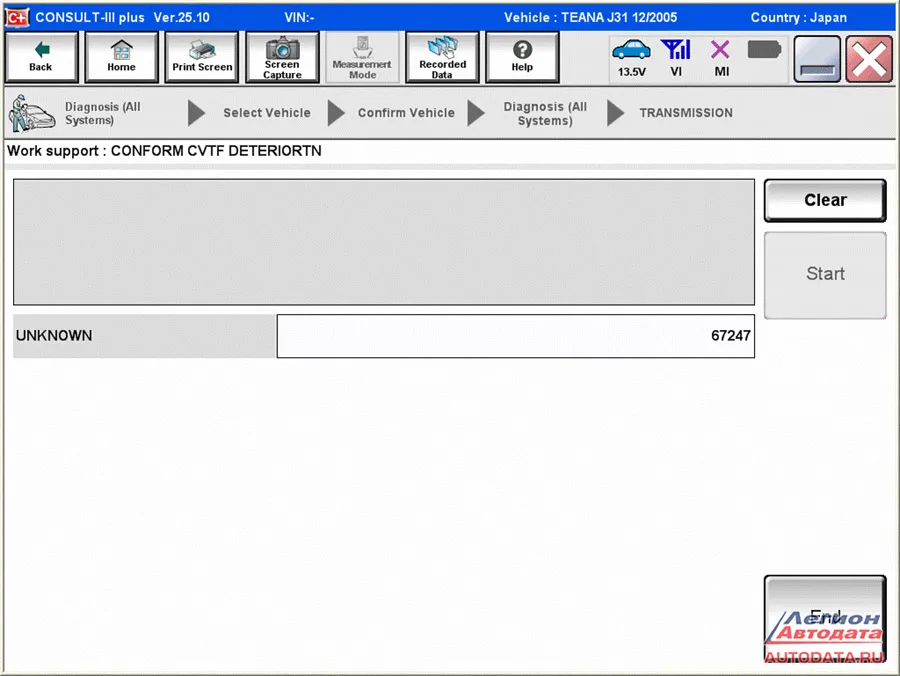
Task: Close the application with red X
Action: [x=869, y=59]
